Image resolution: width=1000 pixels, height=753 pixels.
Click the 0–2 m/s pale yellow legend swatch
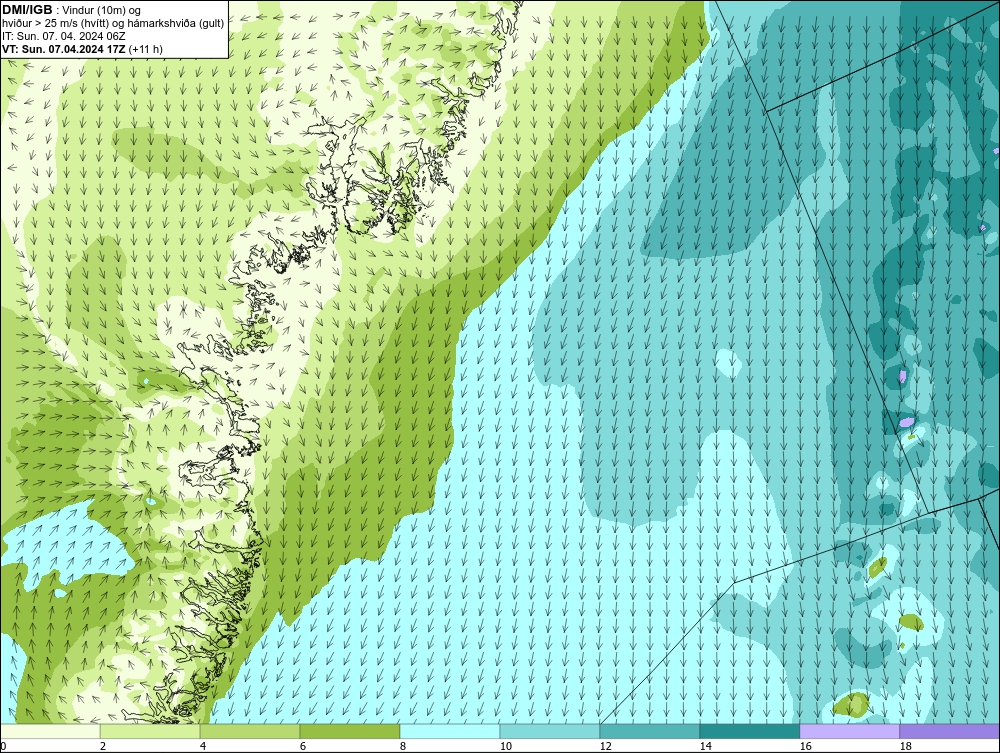coord(50,731)
